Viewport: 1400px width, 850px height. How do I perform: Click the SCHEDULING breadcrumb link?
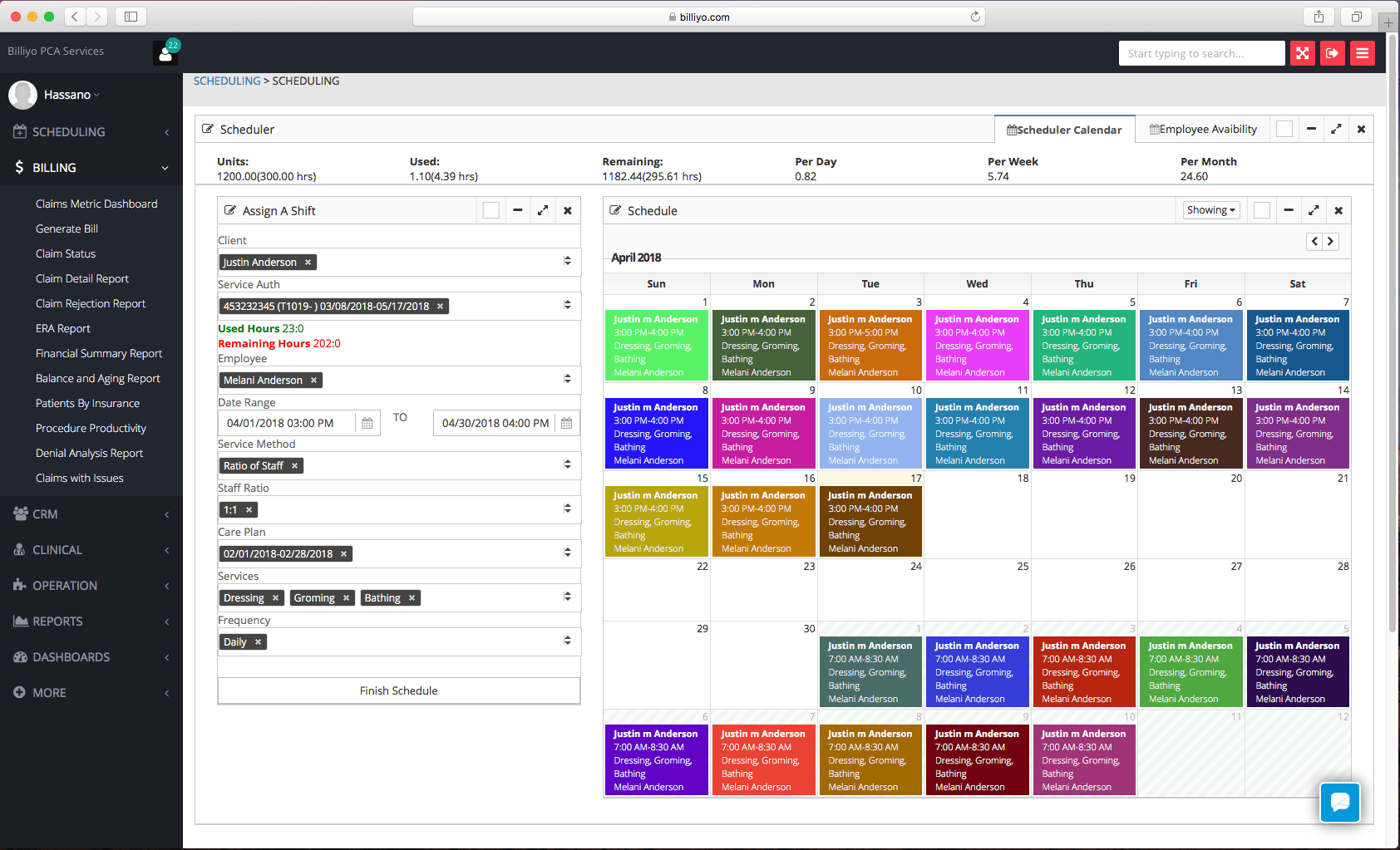[226, 81]
